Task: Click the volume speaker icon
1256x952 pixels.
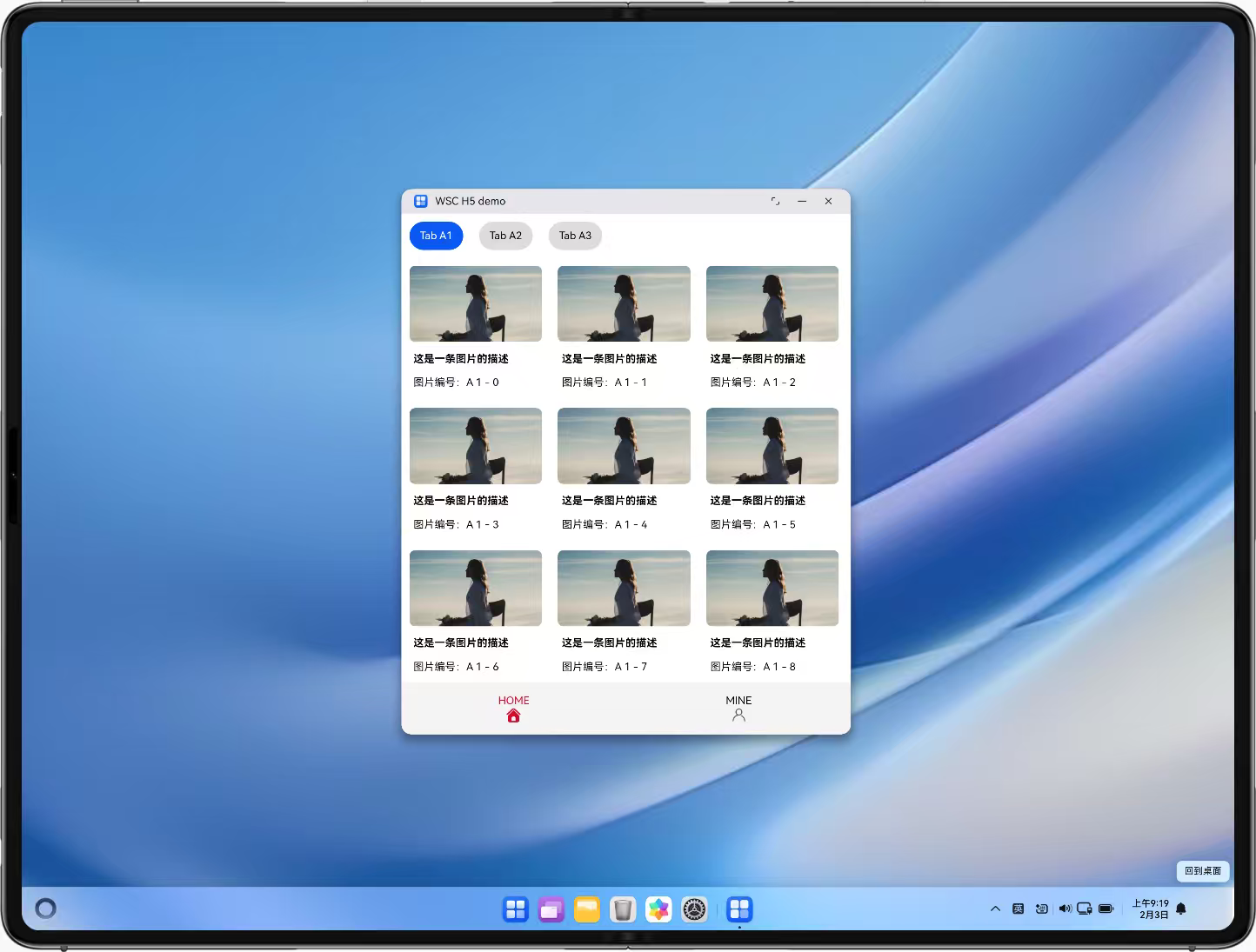Action: click(x=1065, y=909)
